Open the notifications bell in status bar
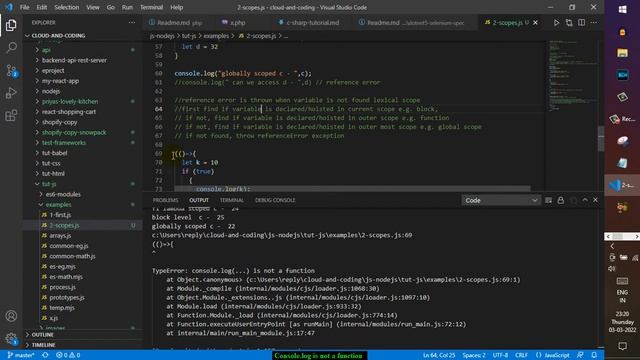640x360 pixels. (x=594, y=355)
